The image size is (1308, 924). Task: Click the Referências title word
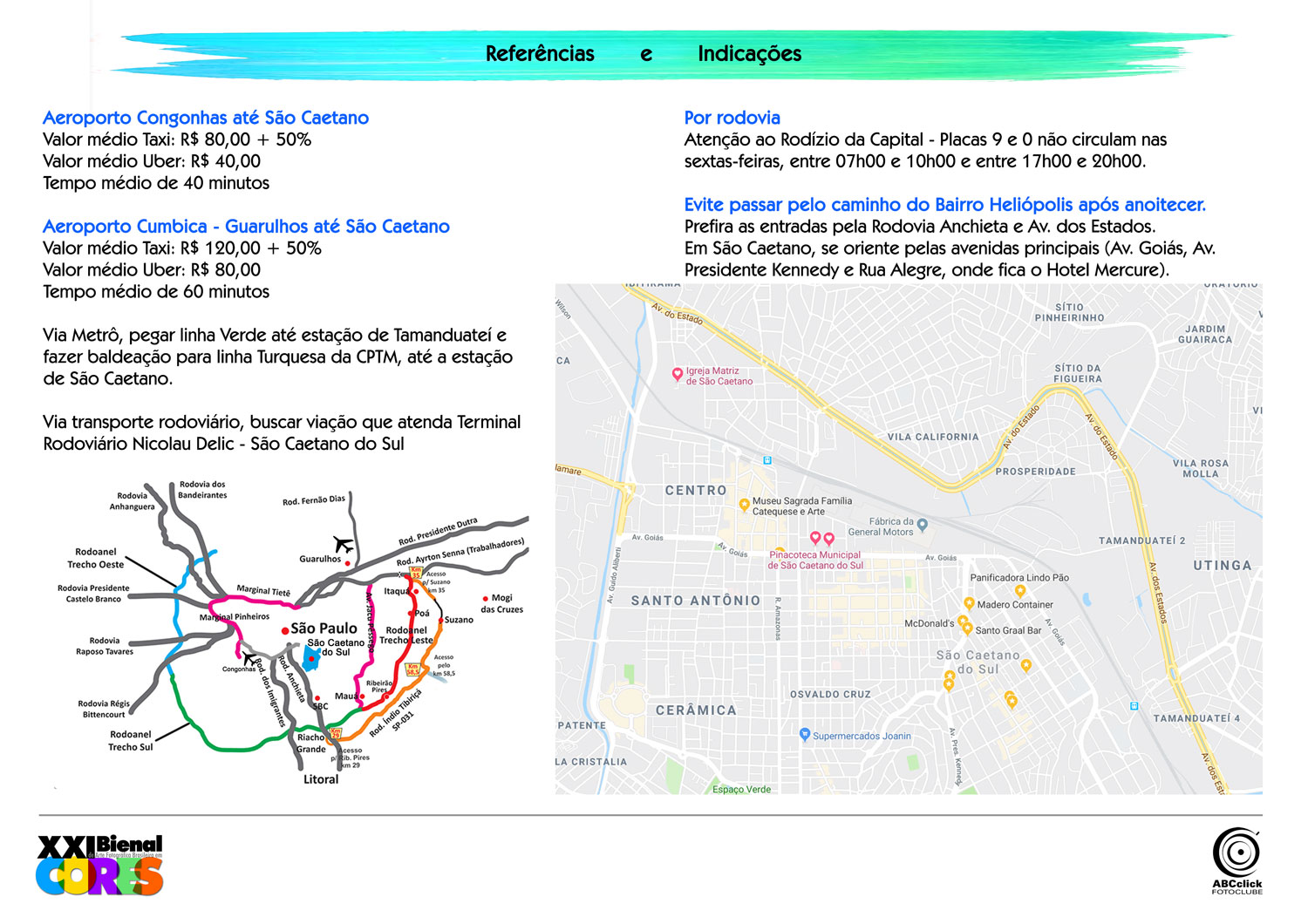click(540, 54)
